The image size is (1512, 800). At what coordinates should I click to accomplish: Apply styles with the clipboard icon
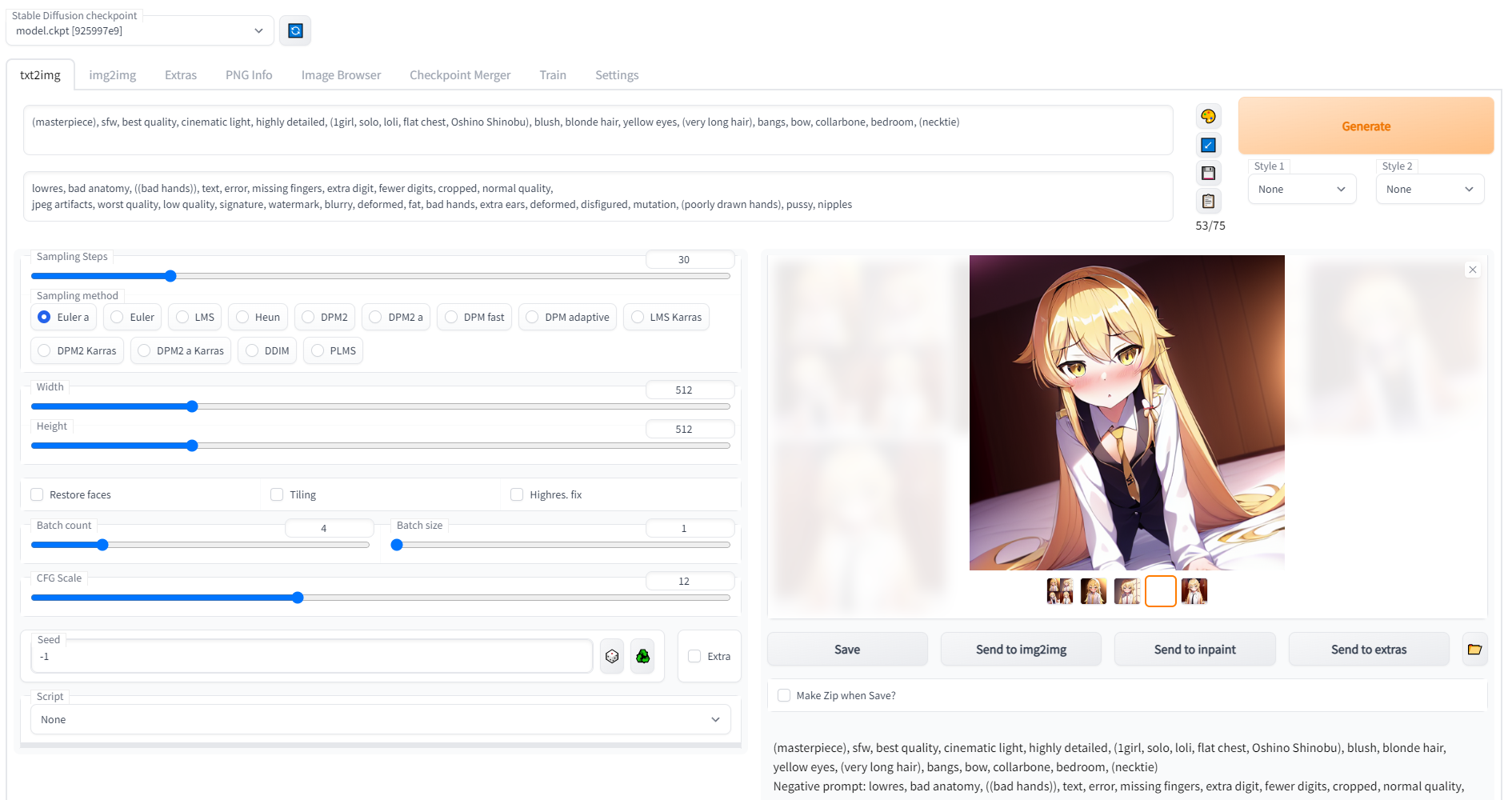(x=1208, y=201)
